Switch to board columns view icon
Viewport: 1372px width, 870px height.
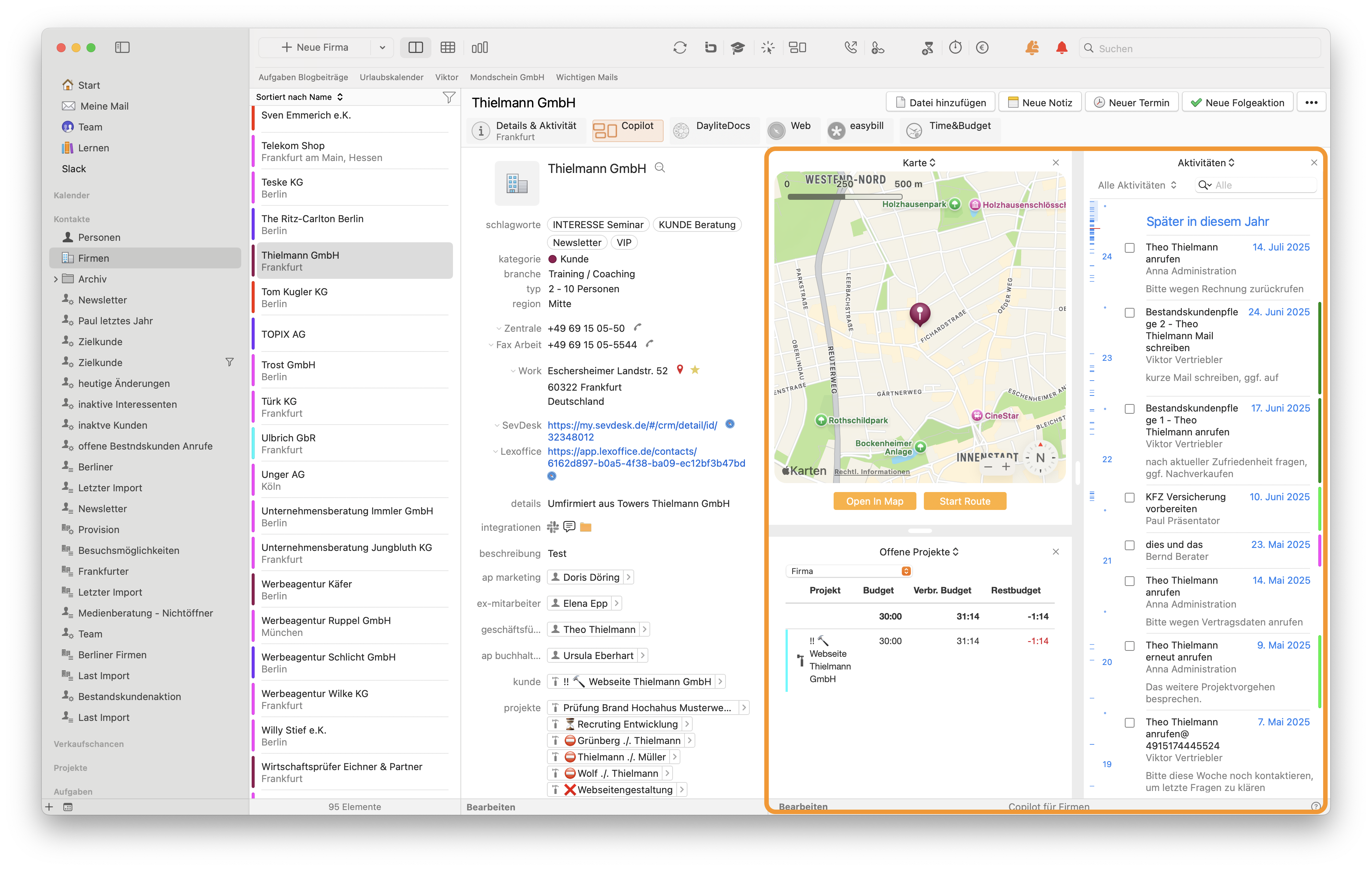pos(480,48)
